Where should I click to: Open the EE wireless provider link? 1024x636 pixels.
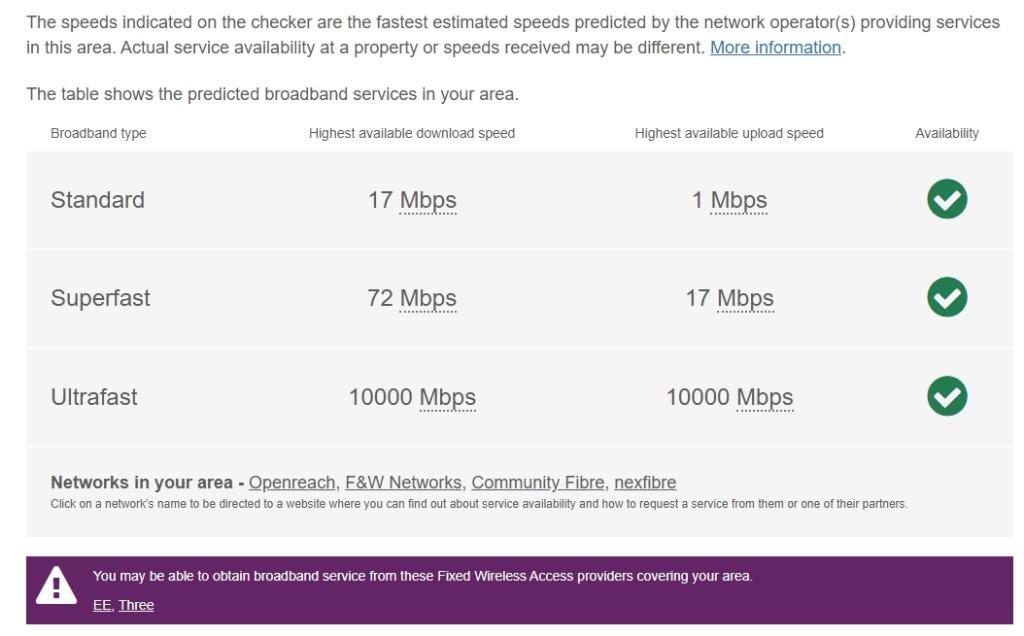pyautogui.click(x=102, y=605)
